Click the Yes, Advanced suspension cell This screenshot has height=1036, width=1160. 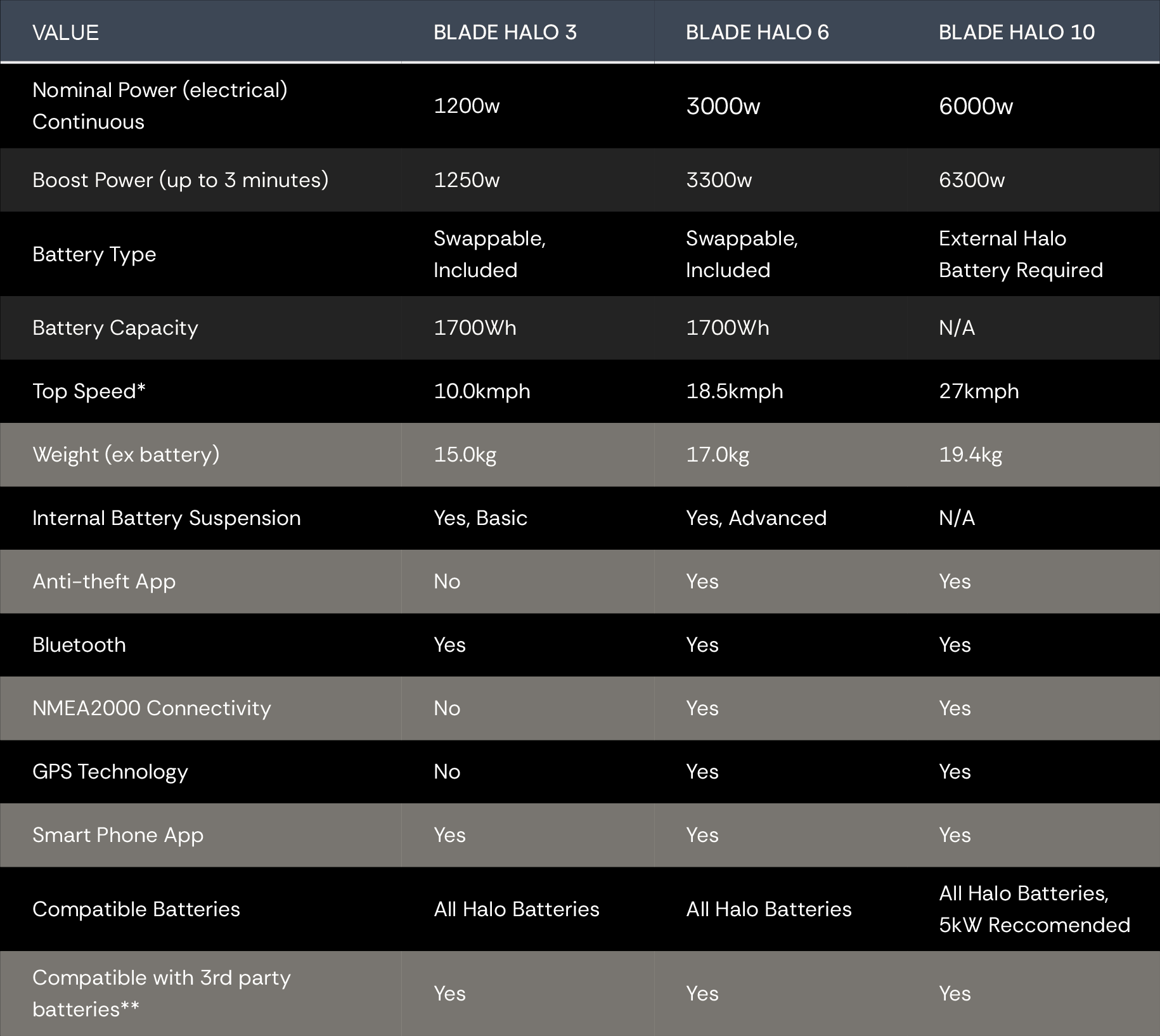click(x=756, y=518)
